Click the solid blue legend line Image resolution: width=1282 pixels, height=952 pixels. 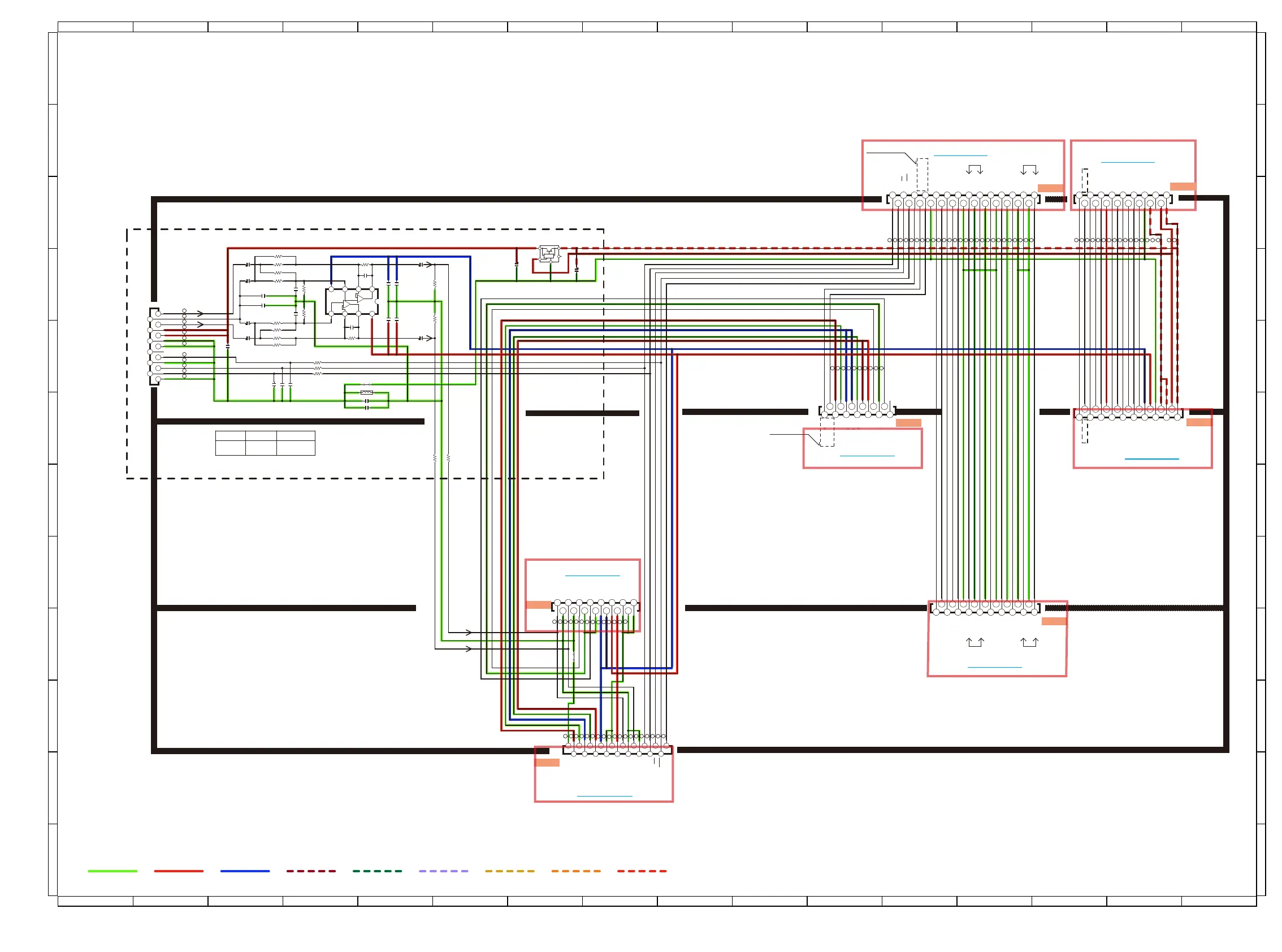[245, 871]
